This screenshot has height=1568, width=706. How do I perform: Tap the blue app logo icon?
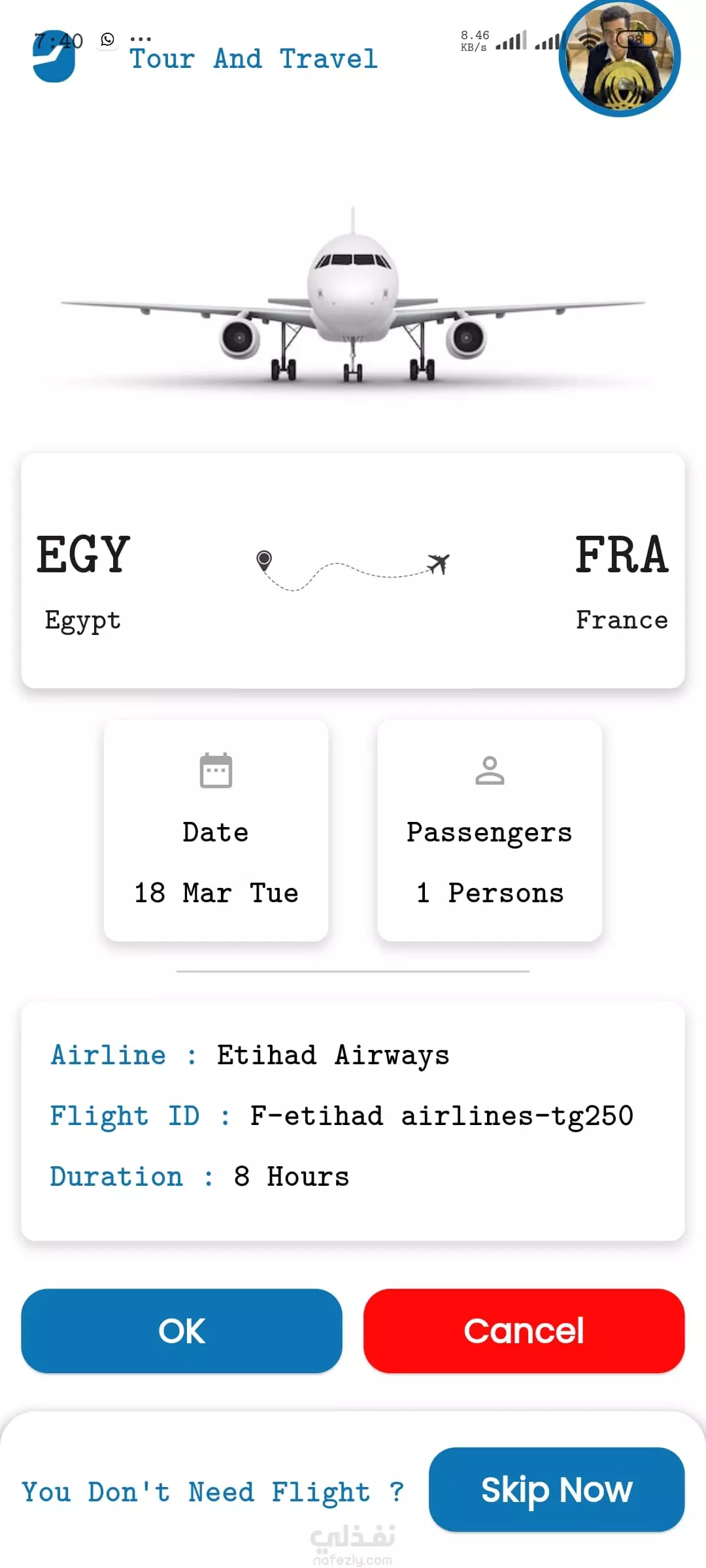pyautogui.click(x=54, y=57)
